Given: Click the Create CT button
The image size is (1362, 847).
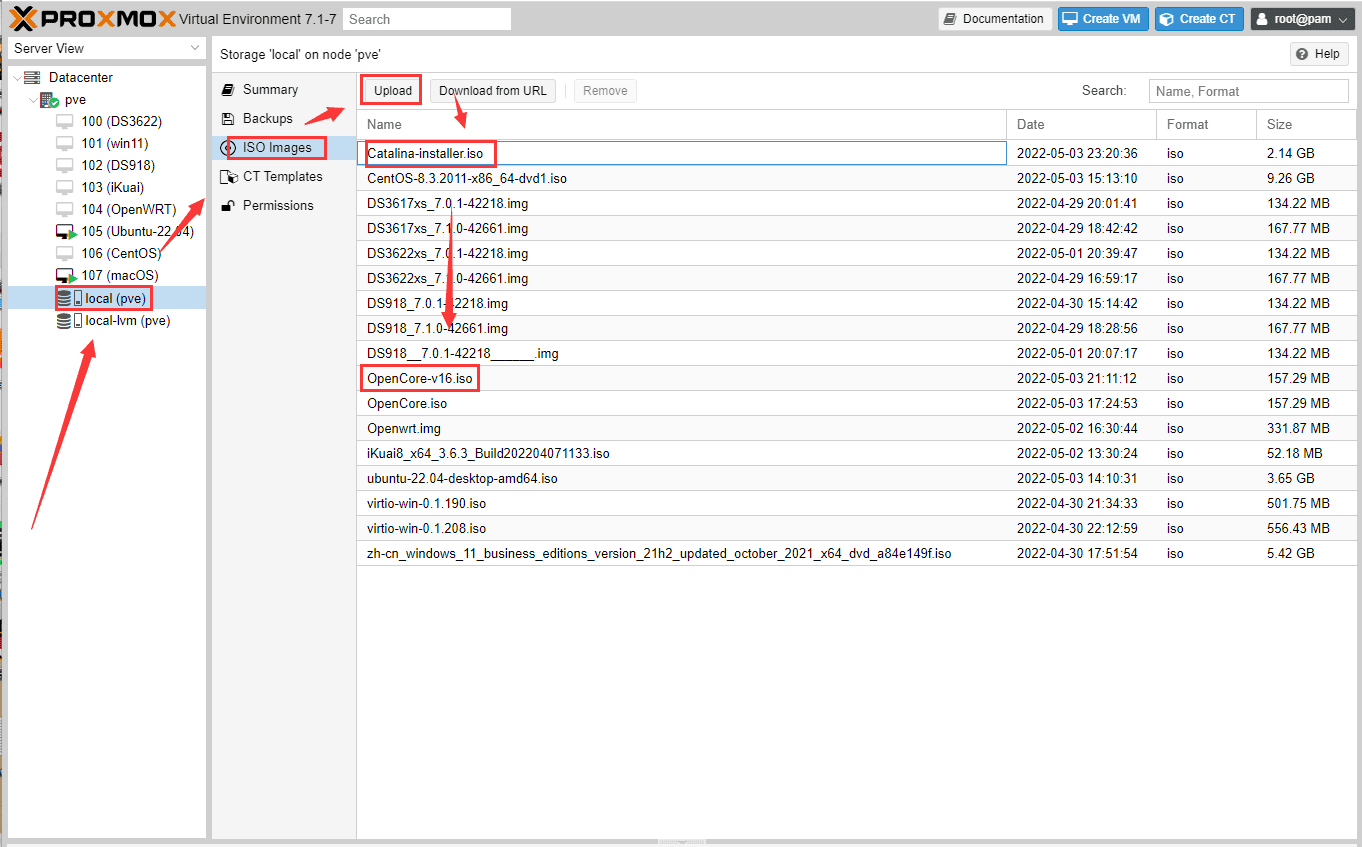Looking at the screenshot, I should (1199, 19).
